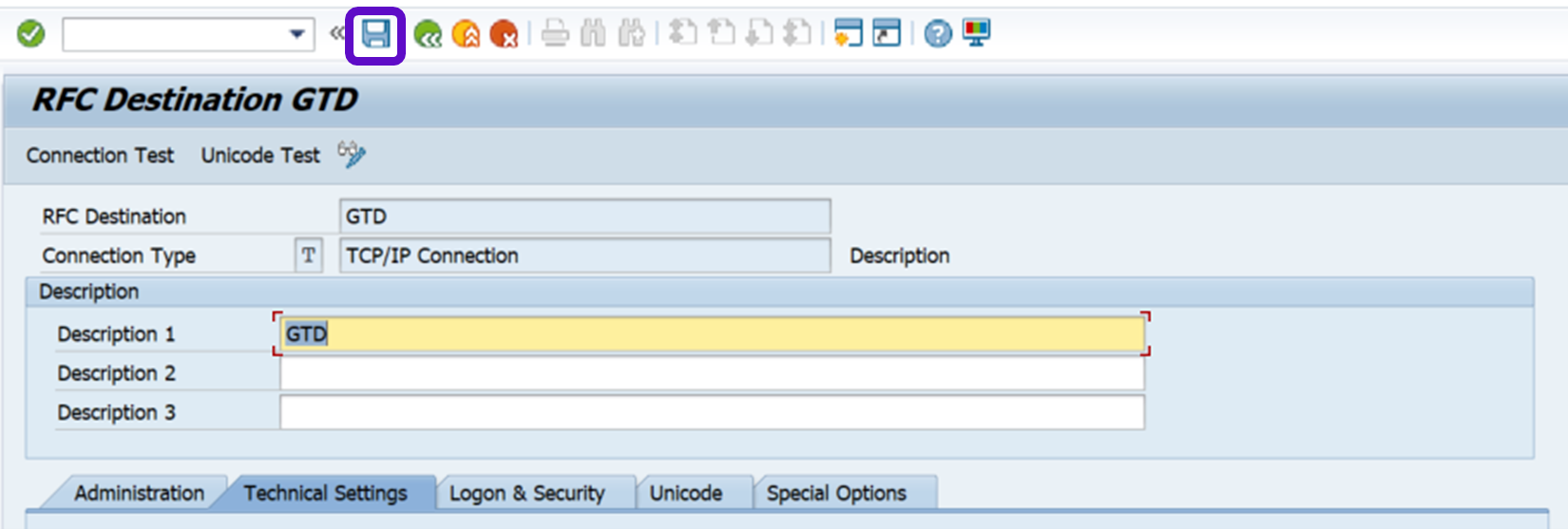Open Help with the question mark icon
Screen dimensions: 1568x529
click(x=938, y=34)
